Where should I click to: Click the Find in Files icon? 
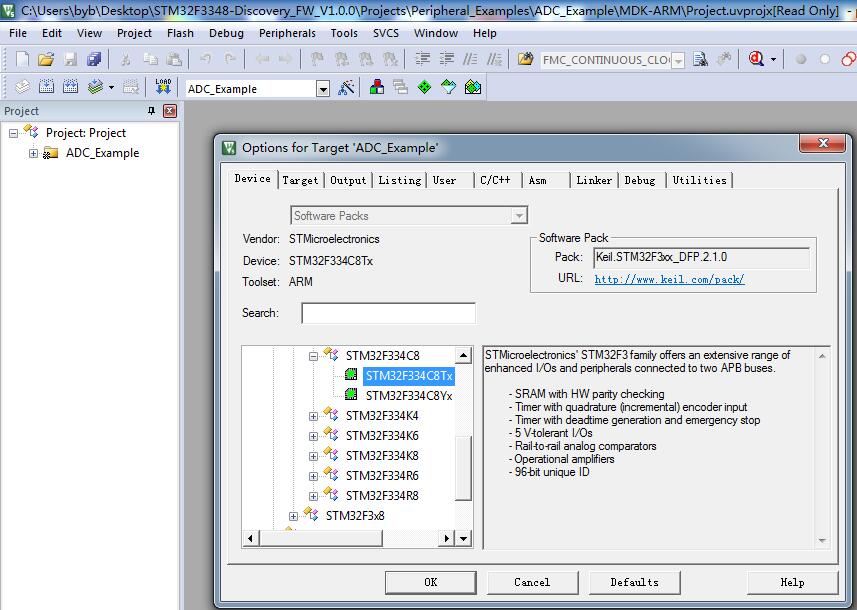click(525, 59)
